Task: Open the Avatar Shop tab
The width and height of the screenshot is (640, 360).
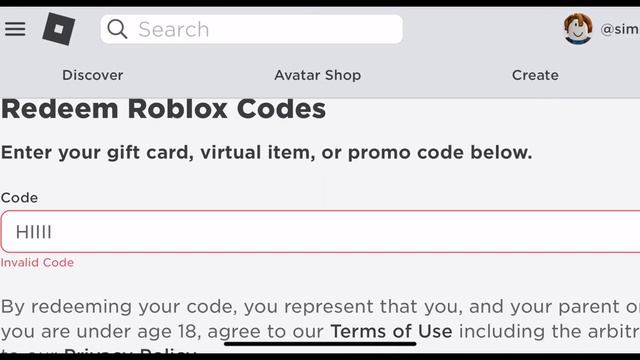Action: (318, 75)
